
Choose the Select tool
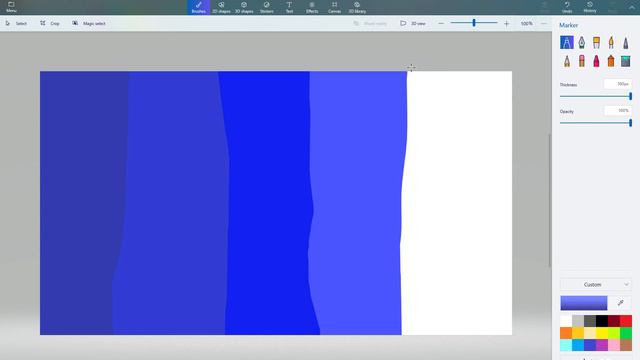click(x=16, y=24)
